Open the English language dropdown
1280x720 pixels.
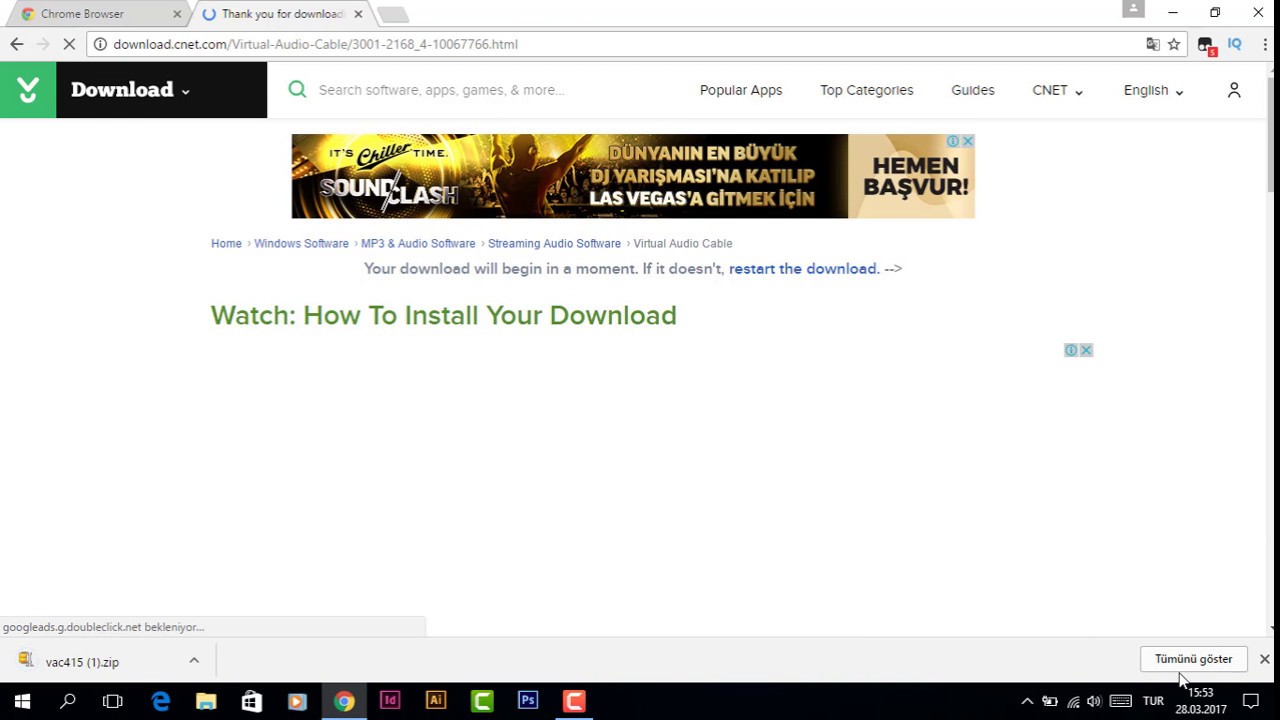[1153, 90]
